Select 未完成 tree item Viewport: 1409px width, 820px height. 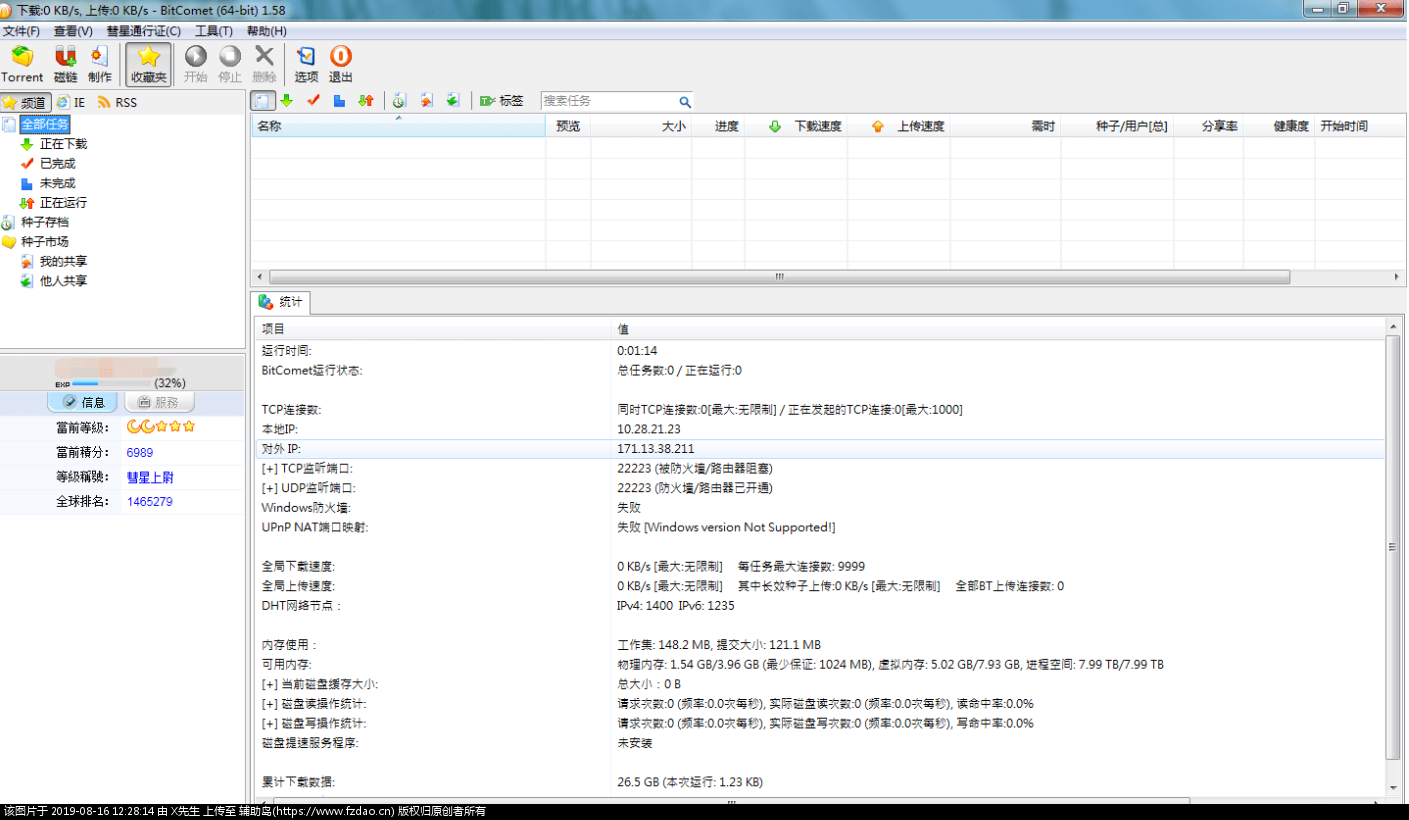coord(57,183)
